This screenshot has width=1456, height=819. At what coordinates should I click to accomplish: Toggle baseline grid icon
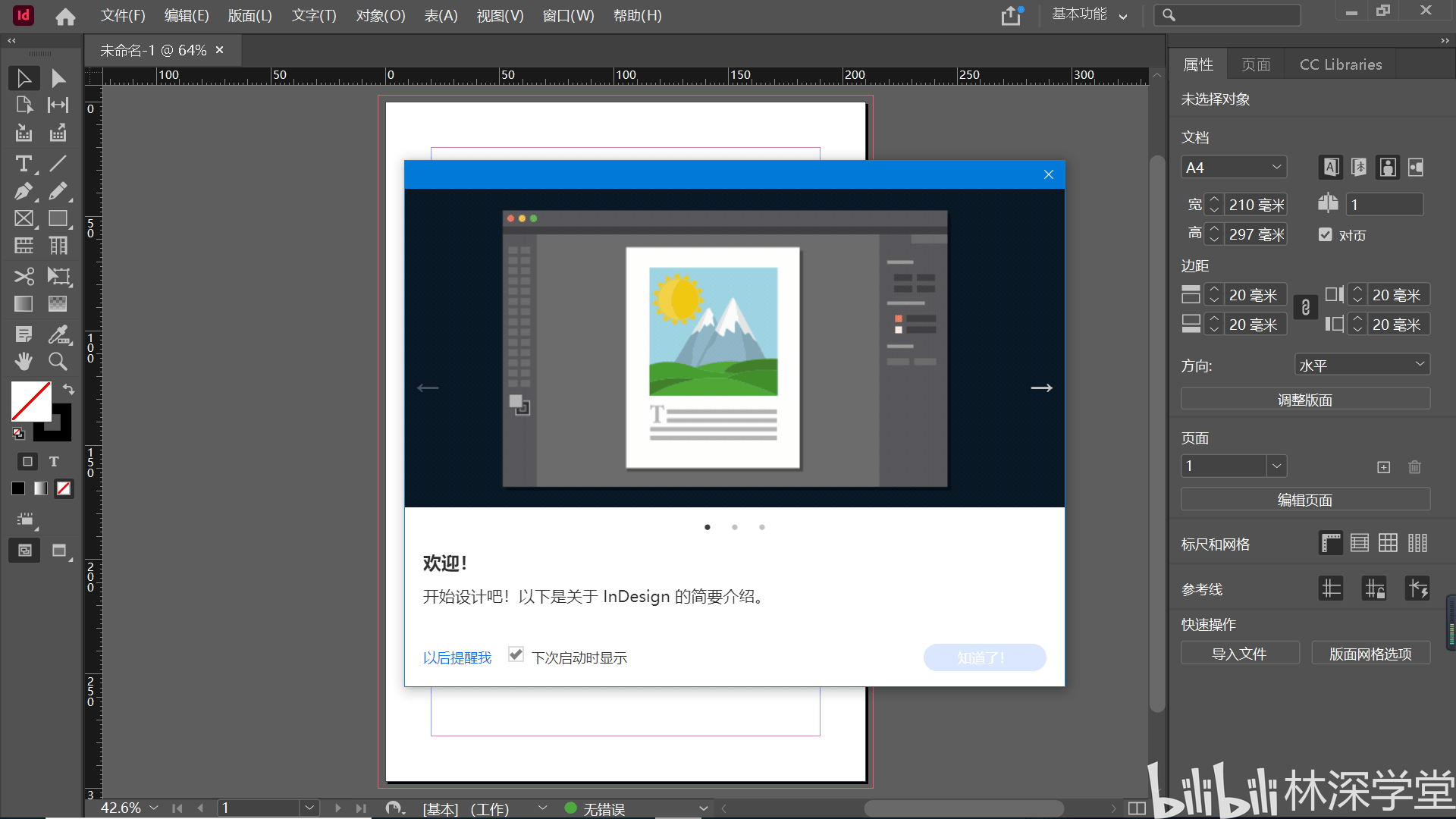1360,543
